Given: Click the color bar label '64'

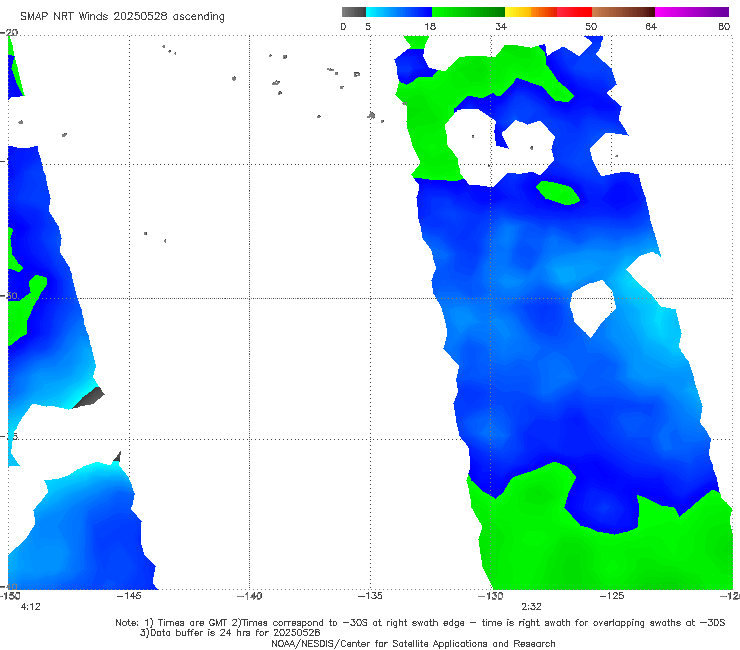Looking at the screenshot, I should point(651,26).
